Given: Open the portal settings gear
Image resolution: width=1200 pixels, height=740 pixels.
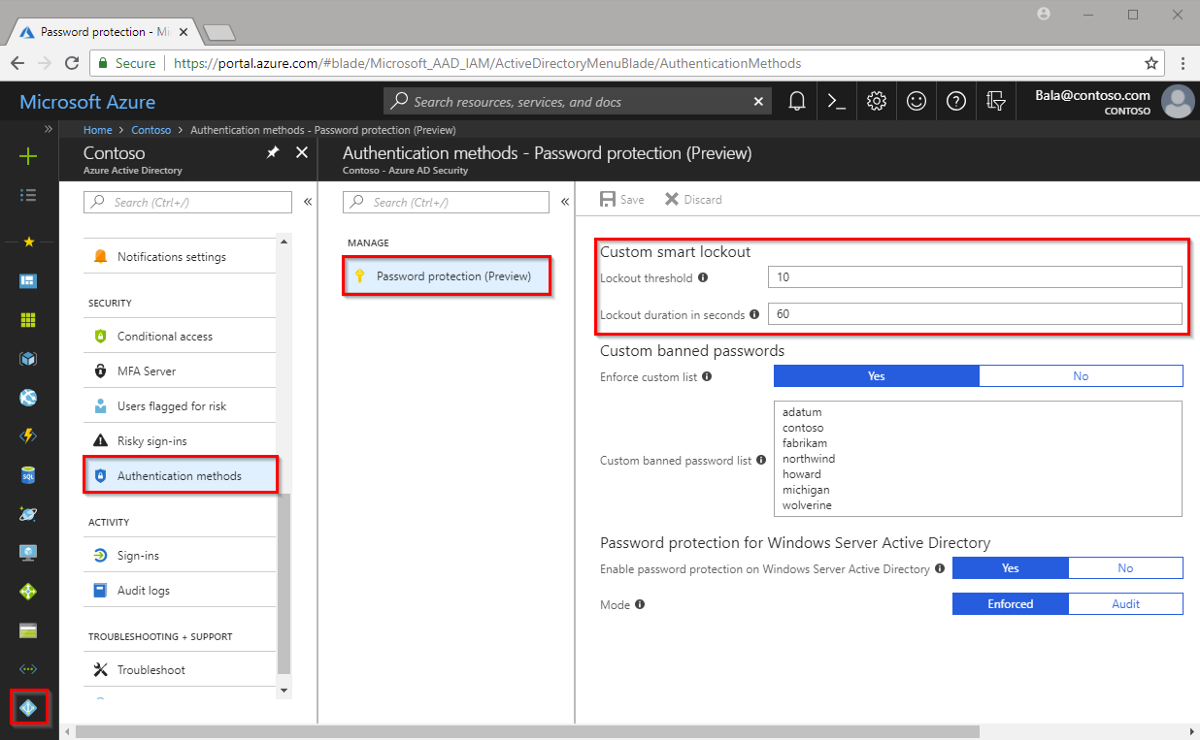Looking at the screenshot, I should click(x=877, y=101).
